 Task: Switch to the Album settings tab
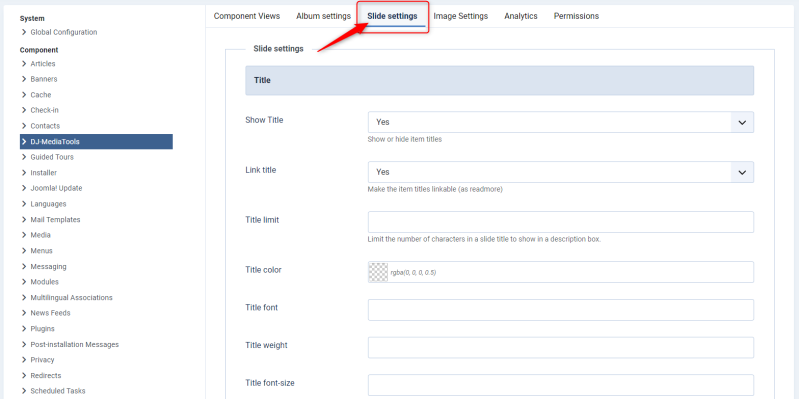tap(323, 16)
